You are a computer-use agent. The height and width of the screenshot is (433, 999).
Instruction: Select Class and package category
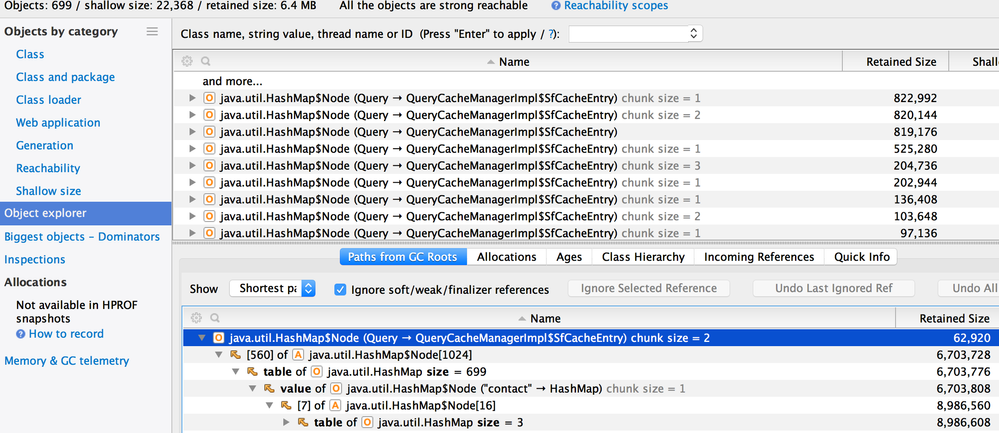66,77
